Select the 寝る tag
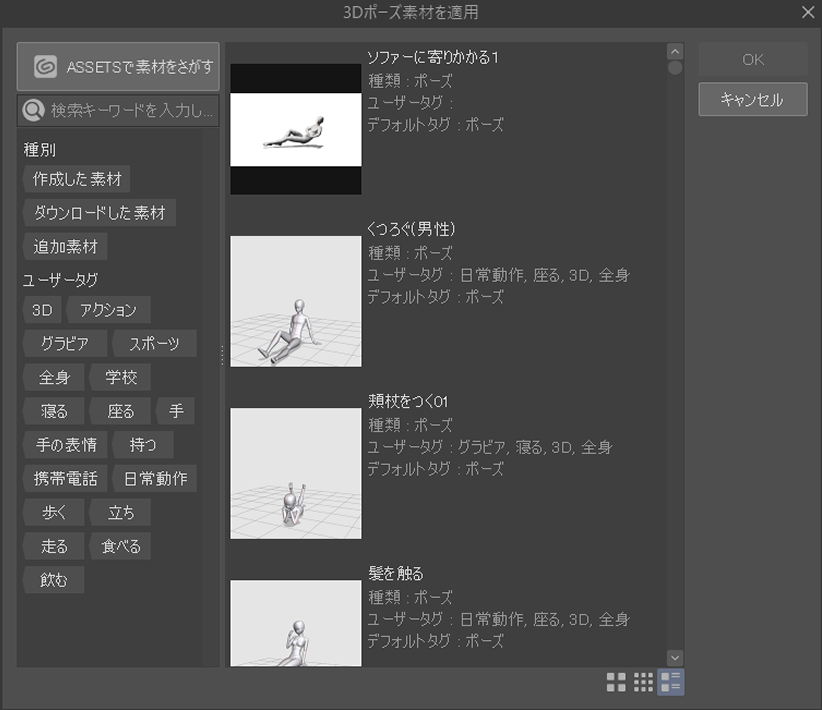822x710 pixels. [53, 411]
